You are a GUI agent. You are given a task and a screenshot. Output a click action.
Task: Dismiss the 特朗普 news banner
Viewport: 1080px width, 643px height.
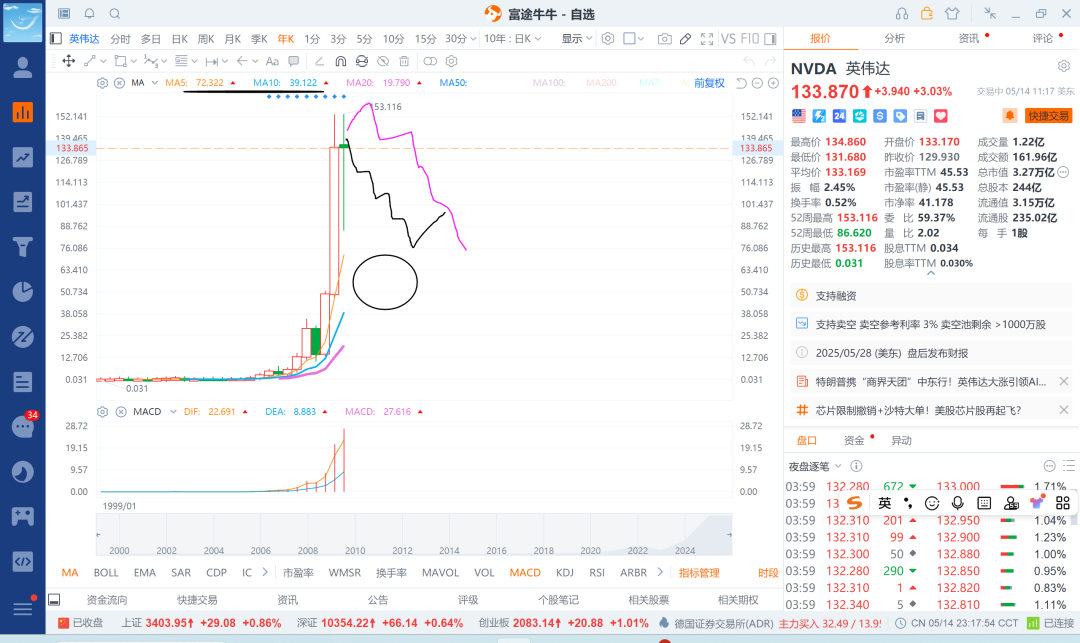(1063, 381)
